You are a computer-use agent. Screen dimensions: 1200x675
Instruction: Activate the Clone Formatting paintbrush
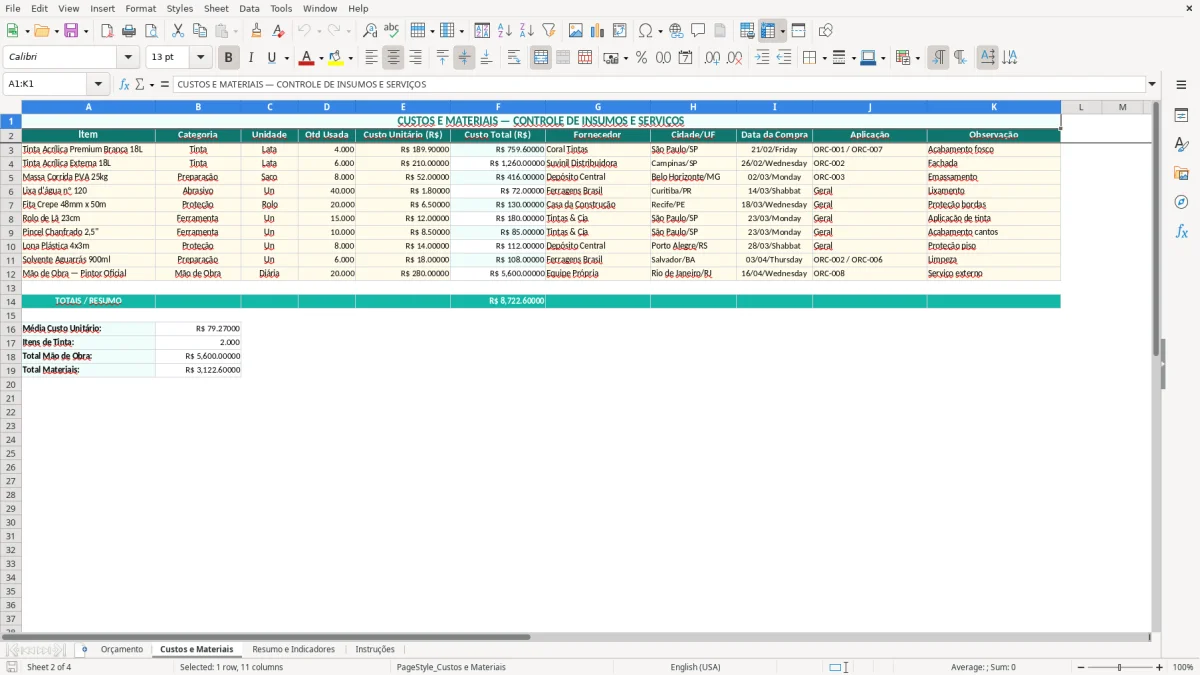(x=257, y=31)
